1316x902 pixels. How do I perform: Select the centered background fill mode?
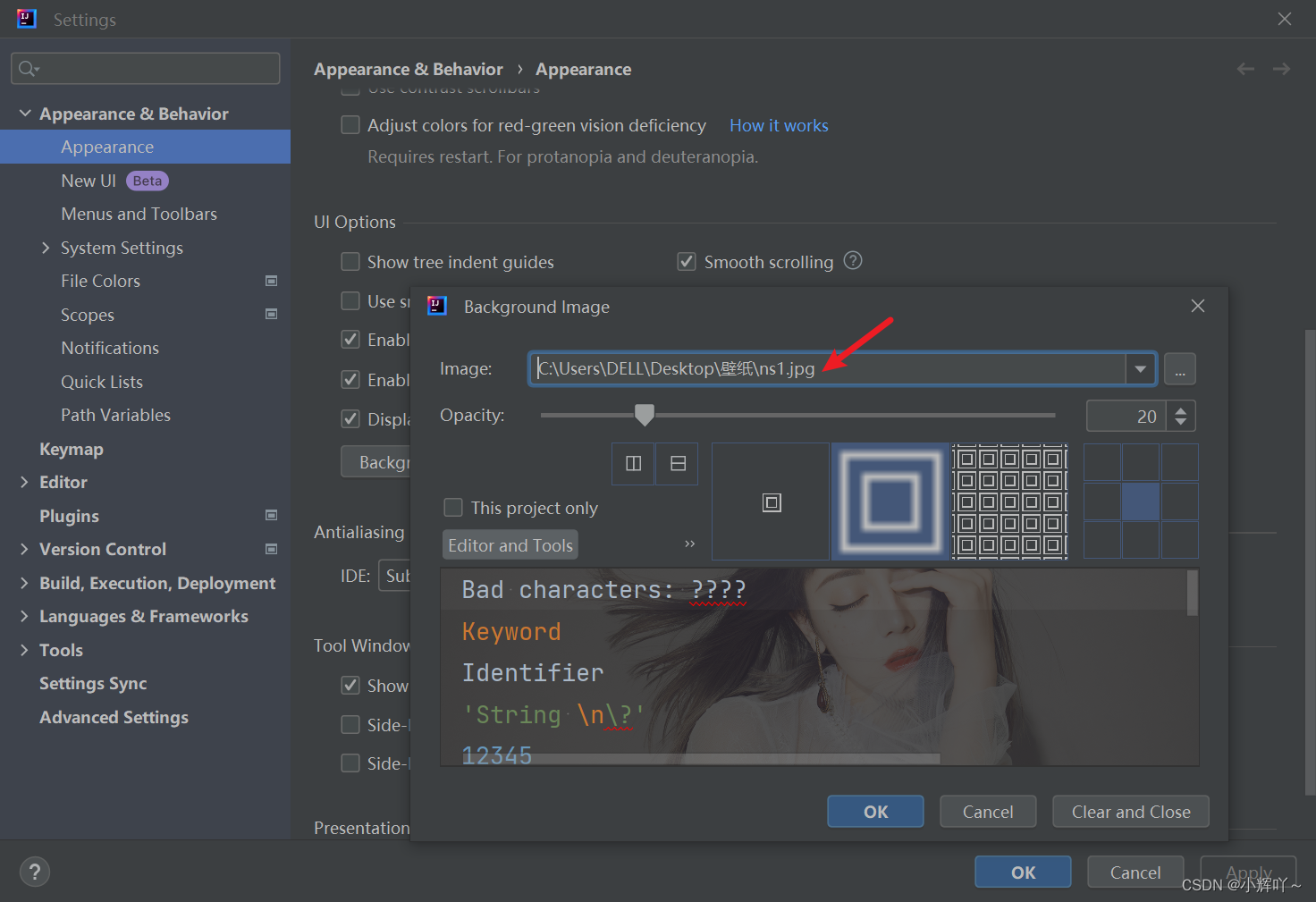tap(770, 502)
